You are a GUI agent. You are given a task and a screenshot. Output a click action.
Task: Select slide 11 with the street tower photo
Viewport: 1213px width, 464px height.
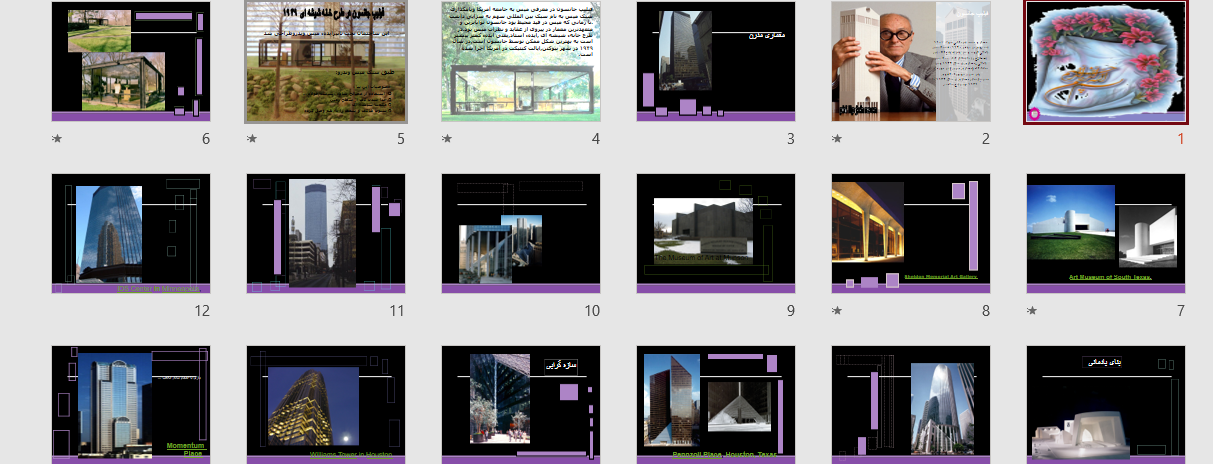coord(325,234)
